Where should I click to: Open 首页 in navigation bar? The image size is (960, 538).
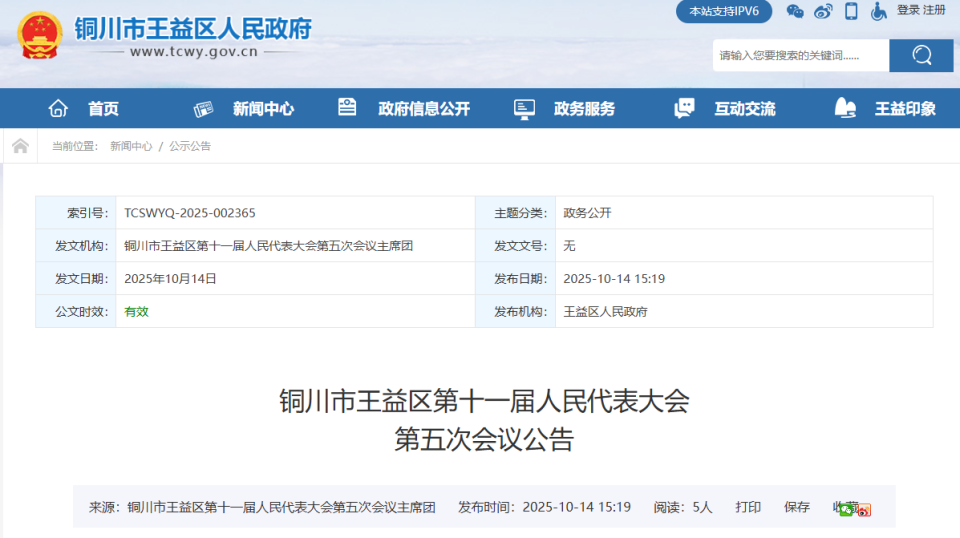103,109
